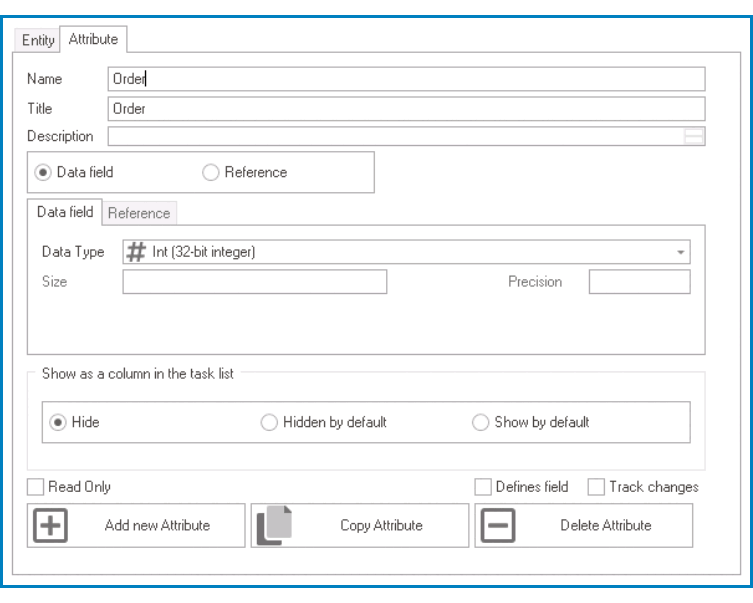Click the Size input field
Image resolution: width=753 pixels, height=603 pixels.
[x=255, y=282]
